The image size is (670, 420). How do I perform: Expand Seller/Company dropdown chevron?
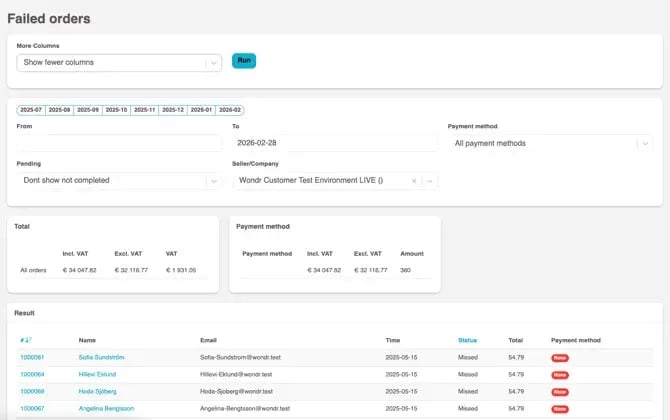429,181
